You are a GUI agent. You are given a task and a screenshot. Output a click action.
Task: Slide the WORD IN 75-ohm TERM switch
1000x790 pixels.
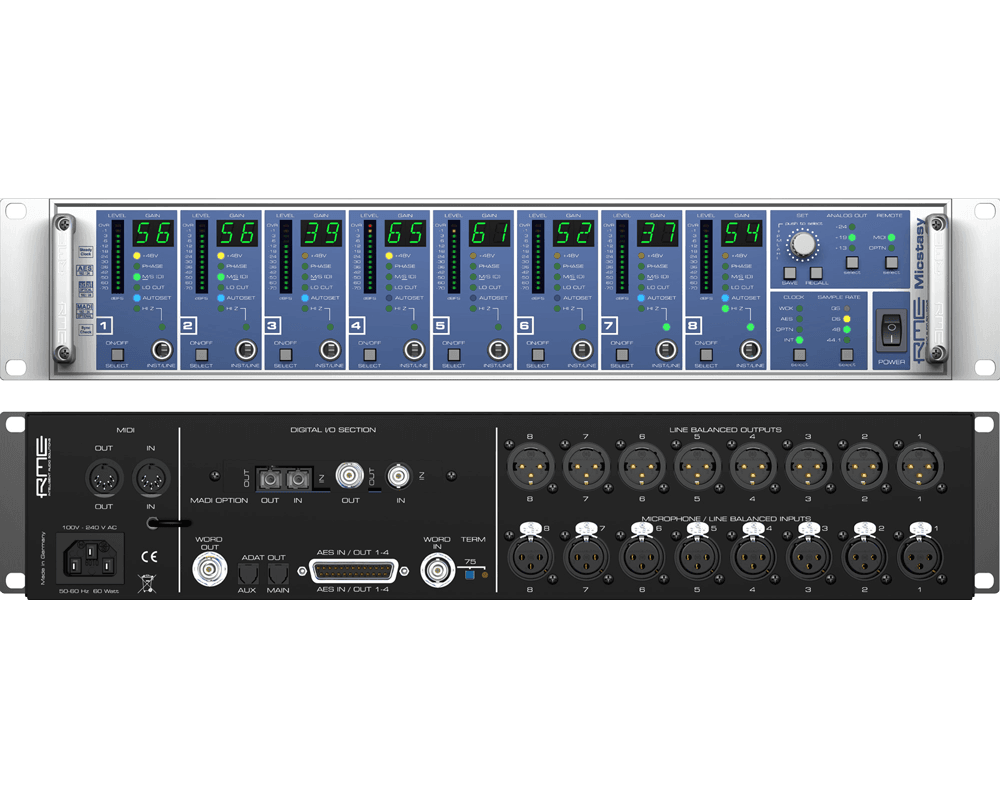[x=469, y=575]
